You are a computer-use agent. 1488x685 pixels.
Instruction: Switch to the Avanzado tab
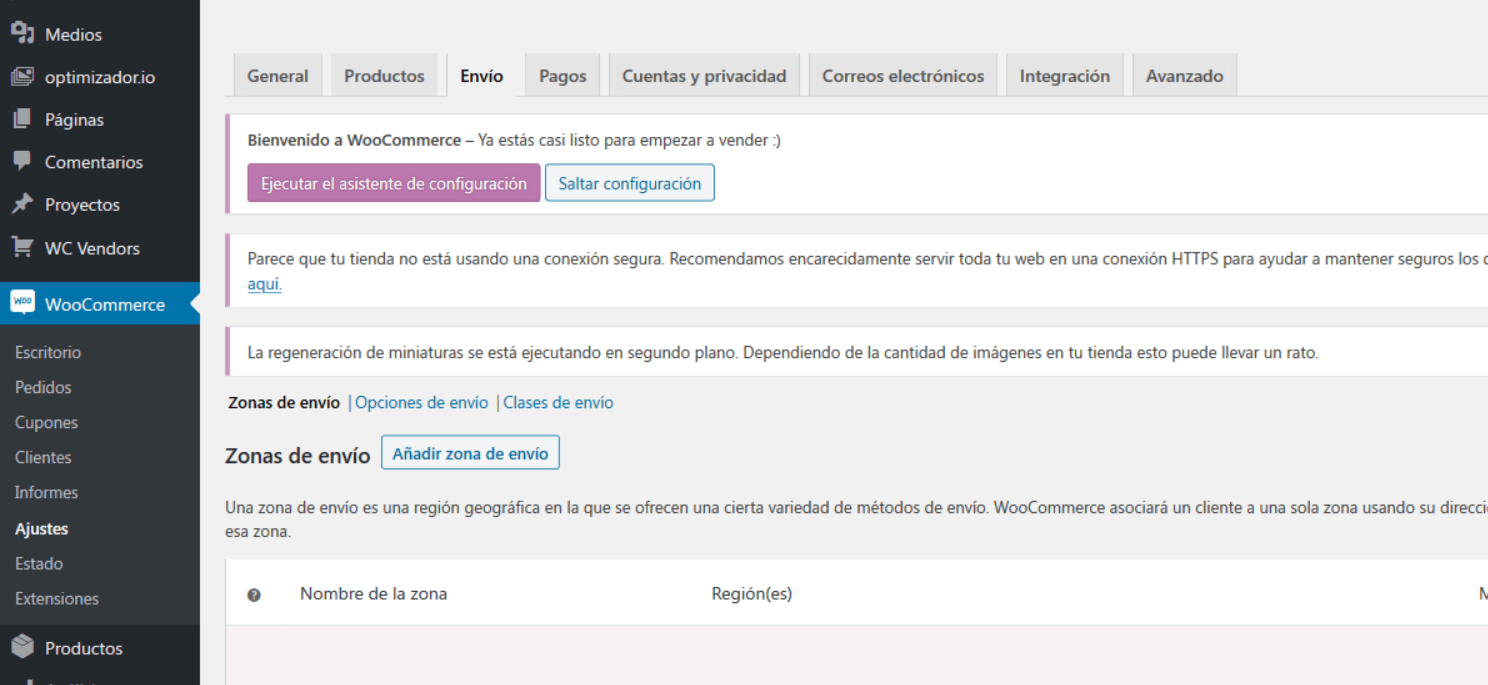(1185, 76)
